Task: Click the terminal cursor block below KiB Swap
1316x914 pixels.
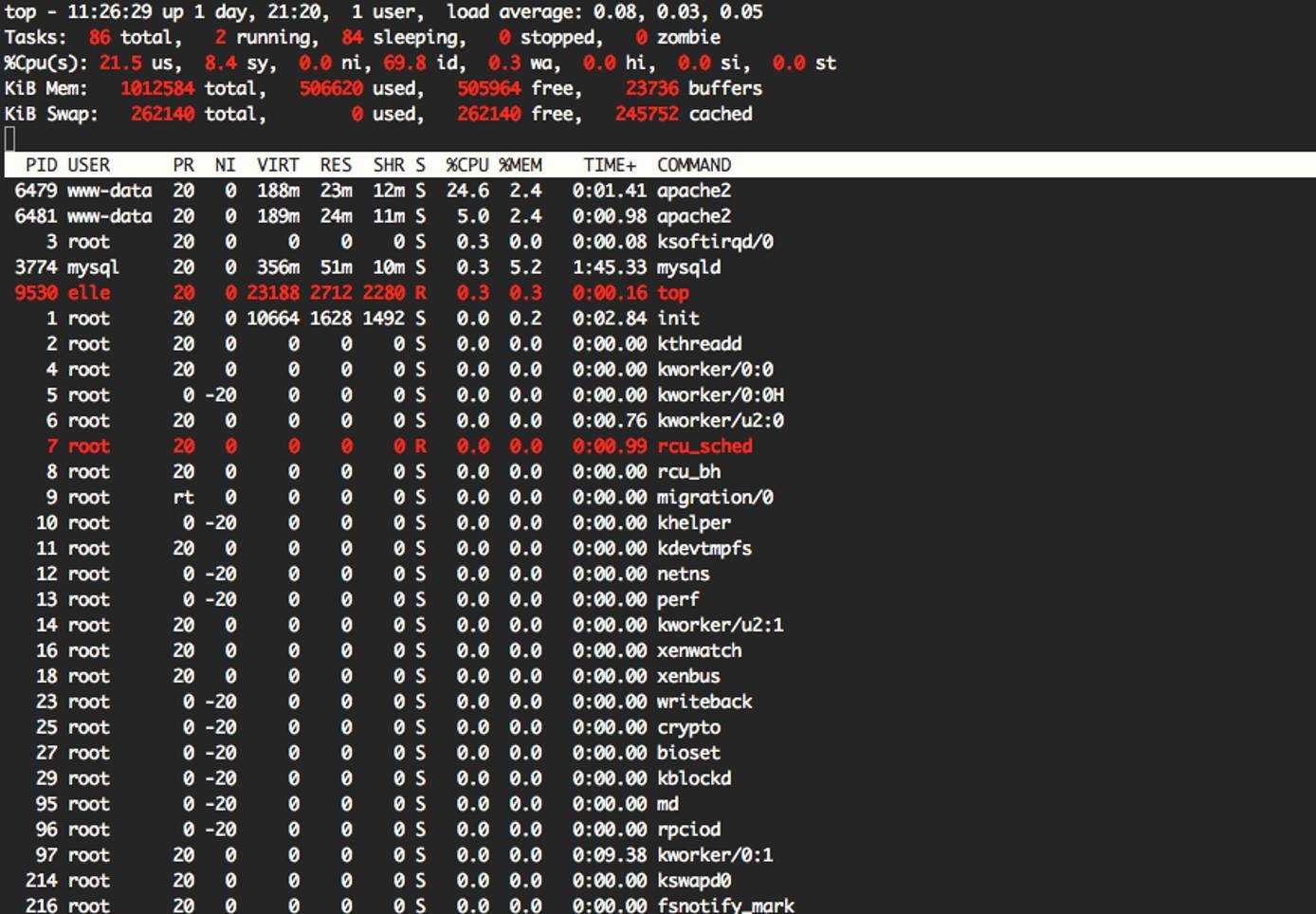Action: 9,139
